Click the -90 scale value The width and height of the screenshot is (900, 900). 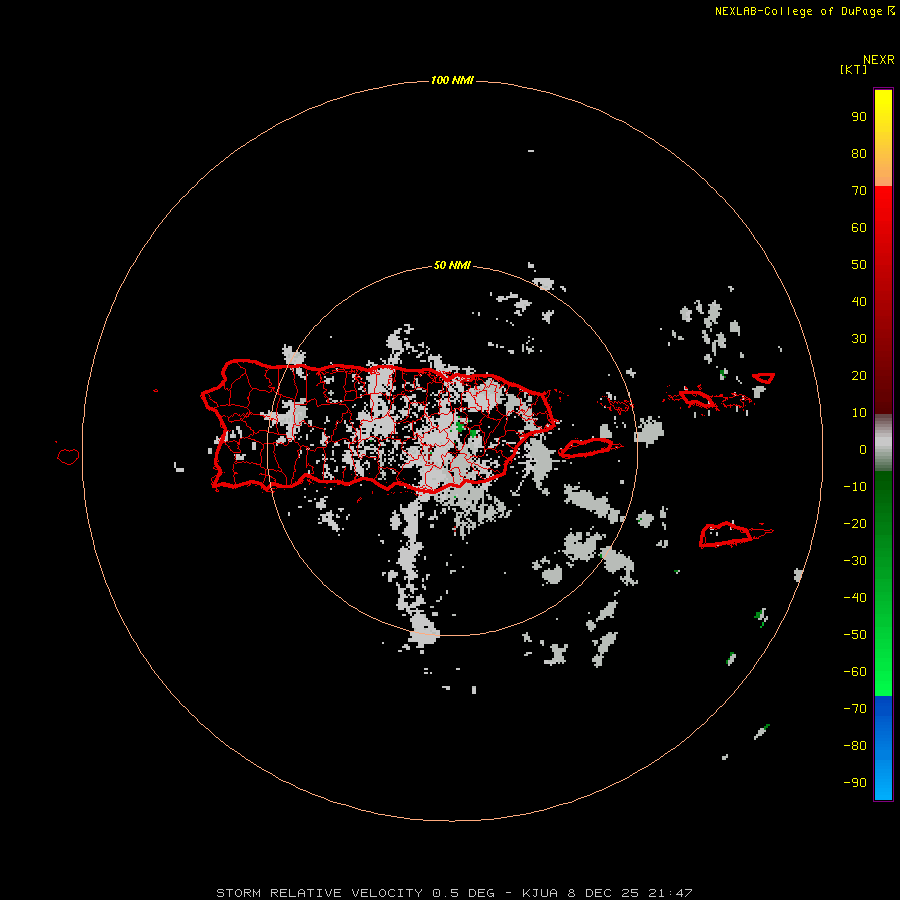point(855,783)
